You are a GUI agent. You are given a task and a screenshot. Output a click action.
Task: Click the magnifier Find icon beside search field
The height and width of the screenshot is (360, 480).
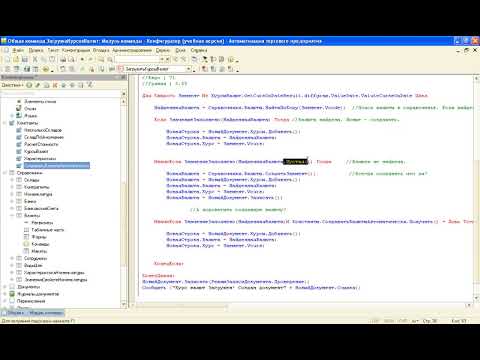[110, 59]
